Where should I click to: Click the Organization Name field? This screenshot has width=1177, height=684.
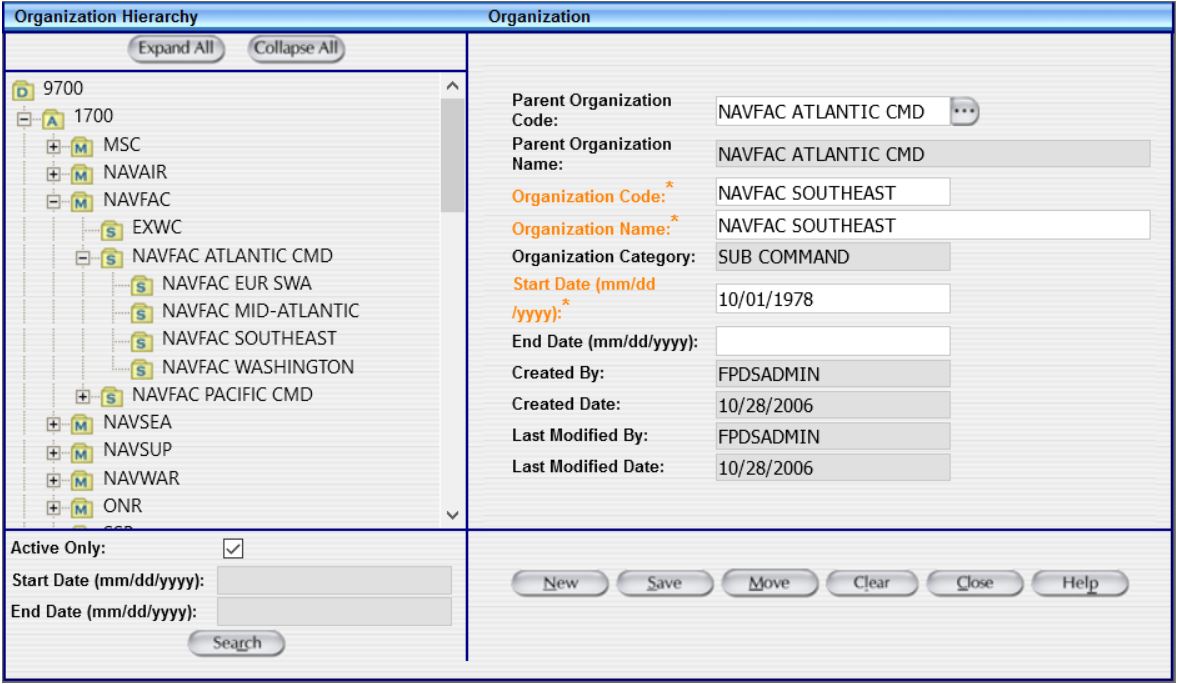pos(932,225)
